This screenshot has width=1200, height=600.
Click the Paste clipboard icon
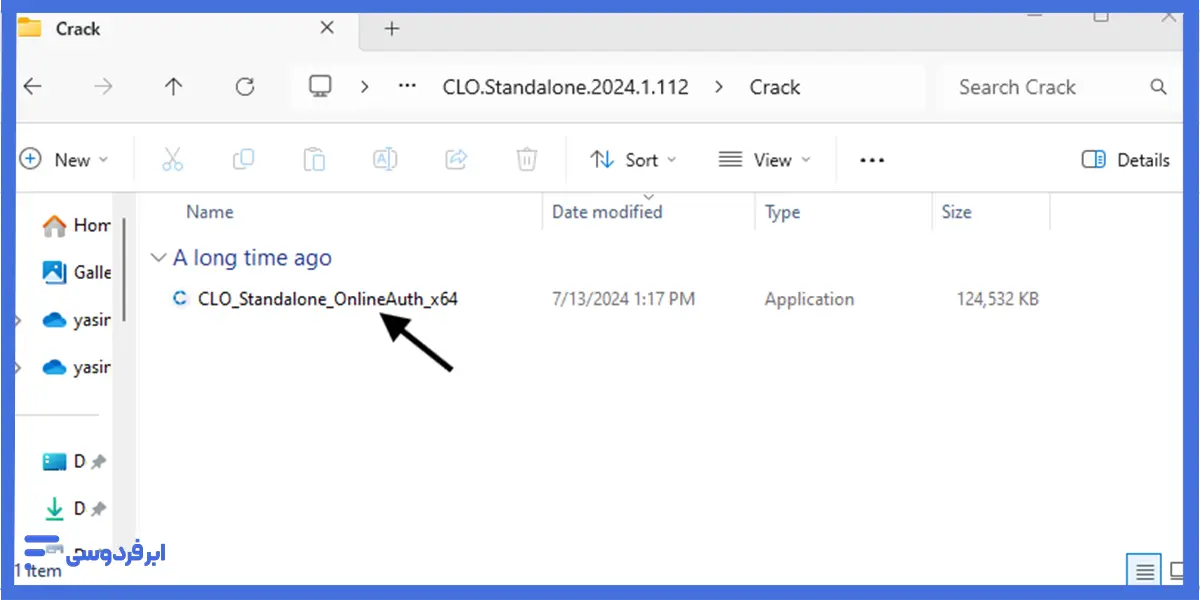(x=314, y=159)
